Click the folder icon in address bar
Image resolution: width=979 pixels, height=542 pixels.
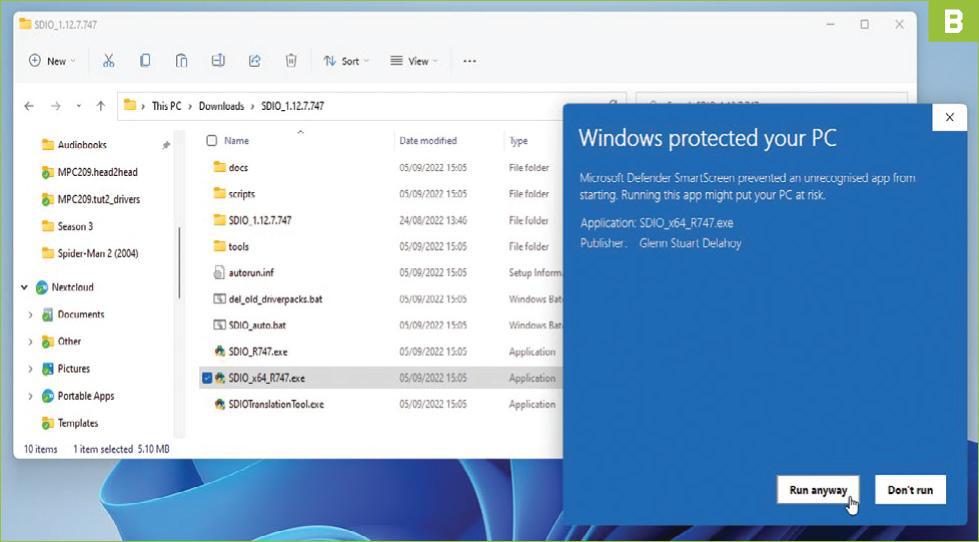coord(130,106)
